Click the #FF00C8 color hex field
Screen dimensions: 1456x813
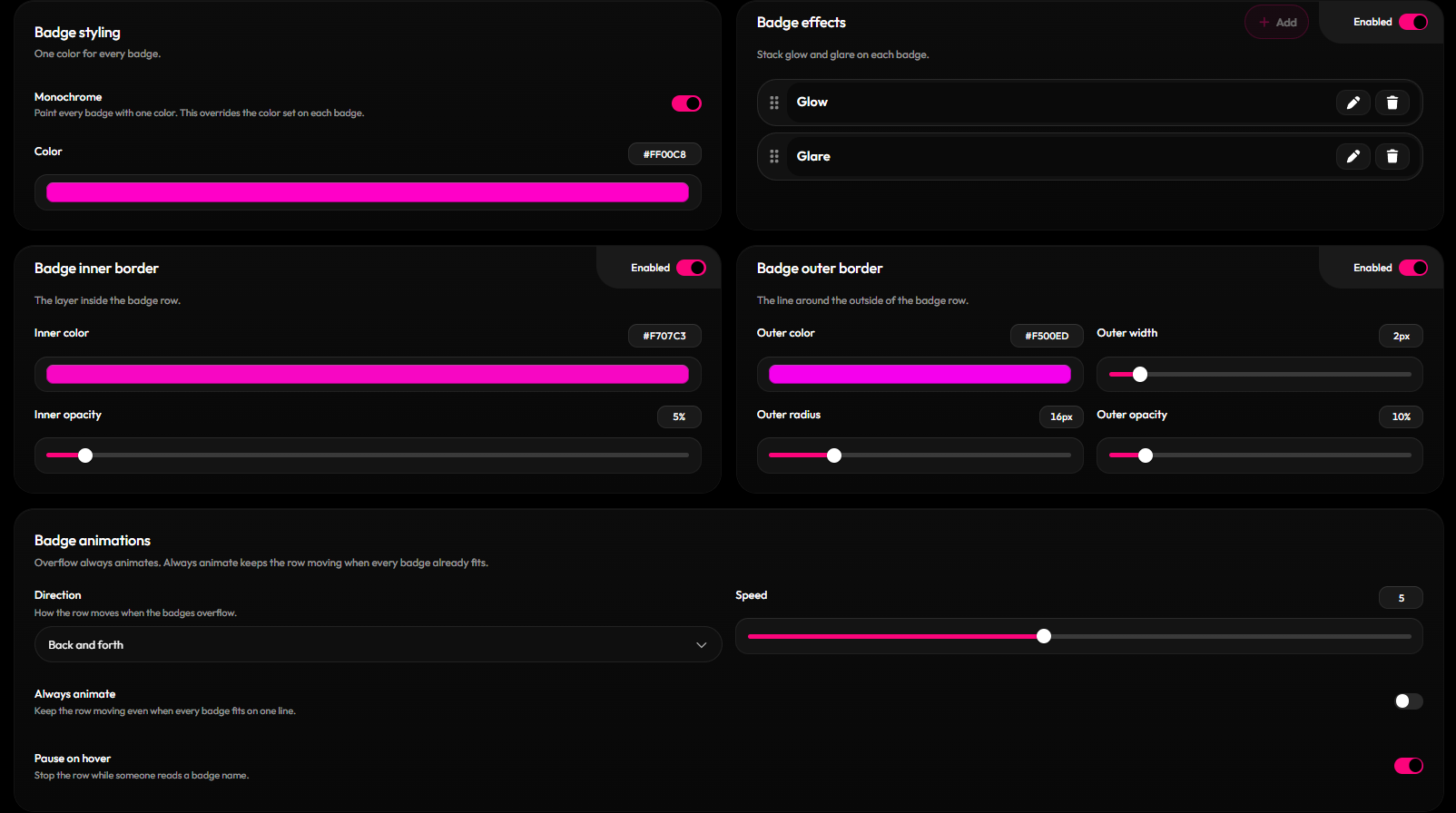[664, 154]
